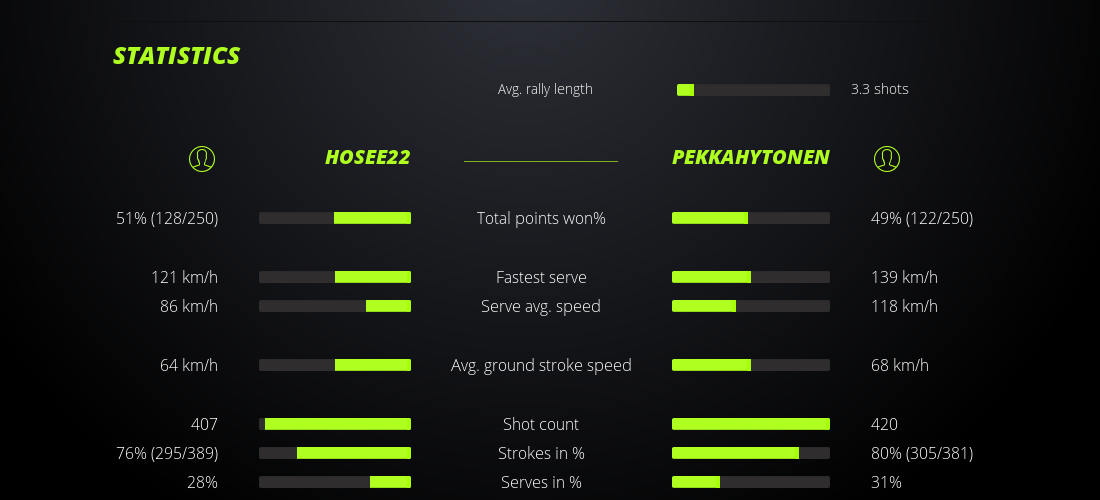Click PEKKAHYTONEN player avatar icon
1100x500 pixels.
[x=887, y=158]
